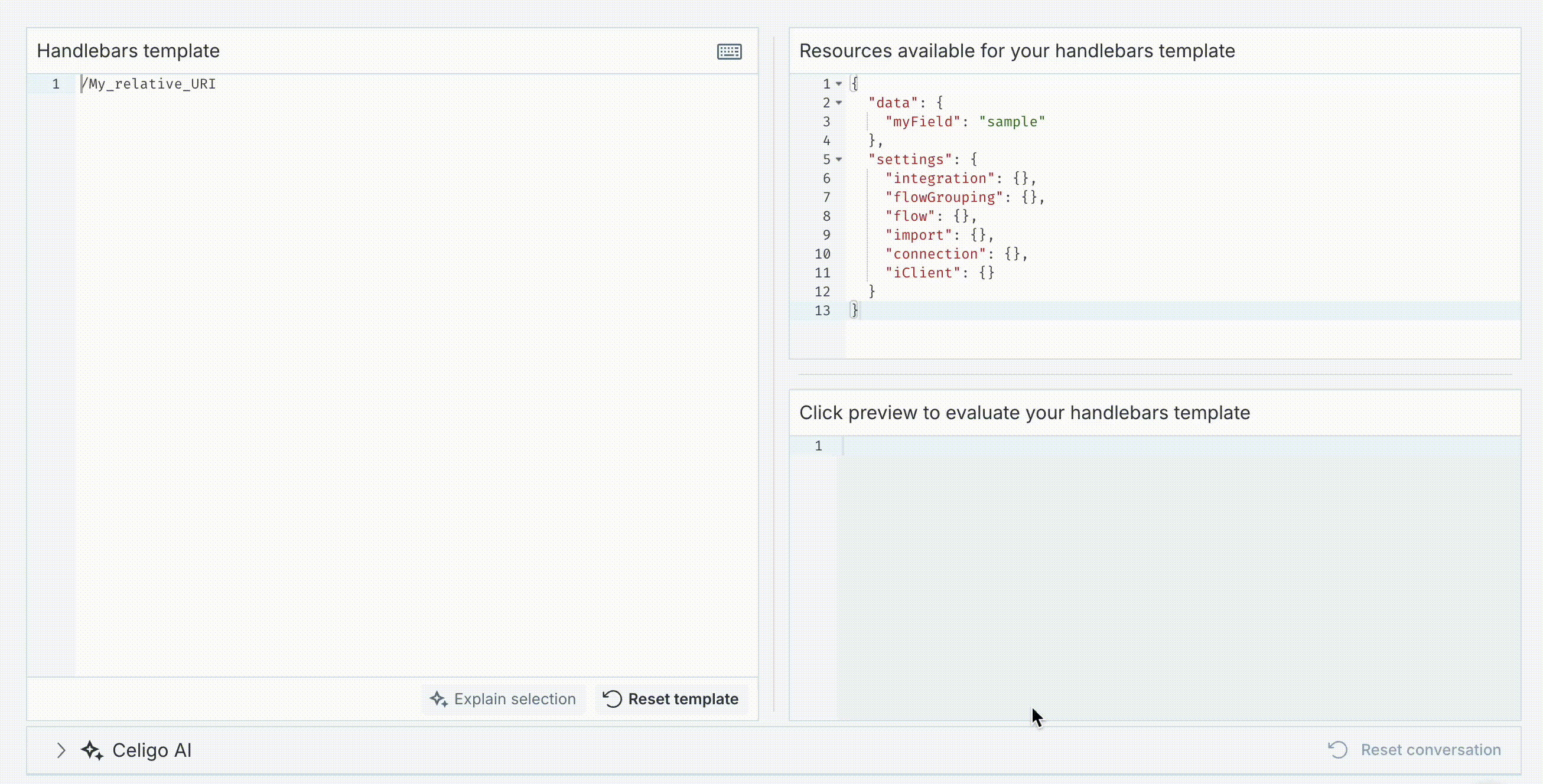This screenshot has width=1543, height=784.
Task: Collapse the "settings" object fold arrow
Action: (x=839, y=159)
